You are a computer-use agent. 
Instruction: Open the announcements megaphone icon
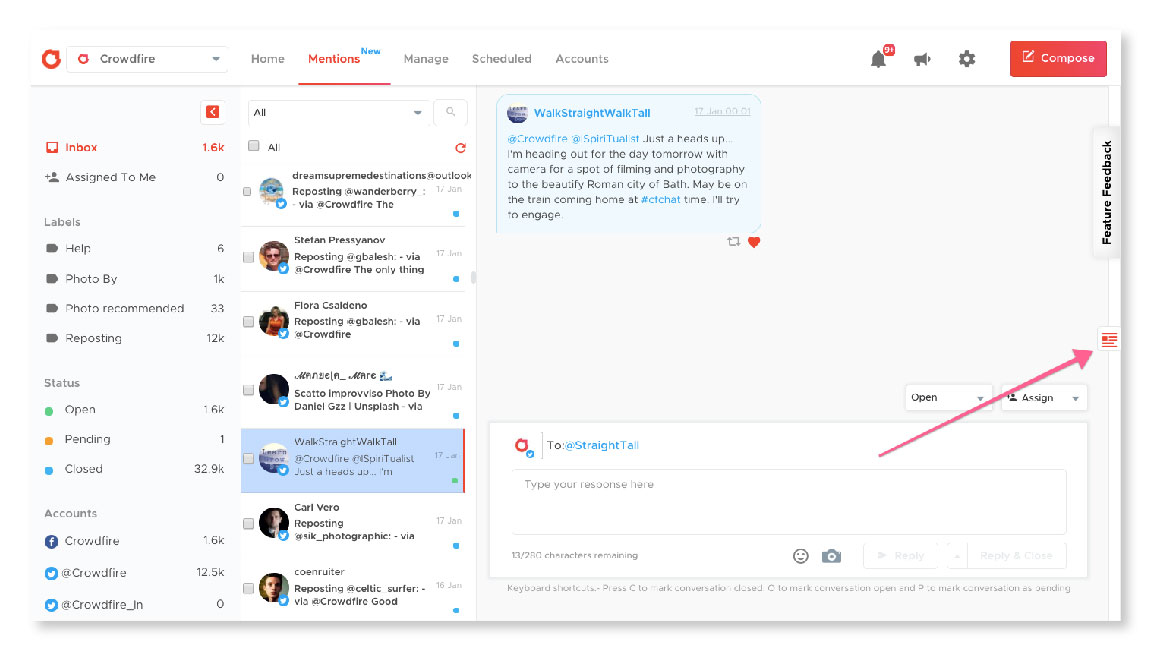click(x=922, y=59)
